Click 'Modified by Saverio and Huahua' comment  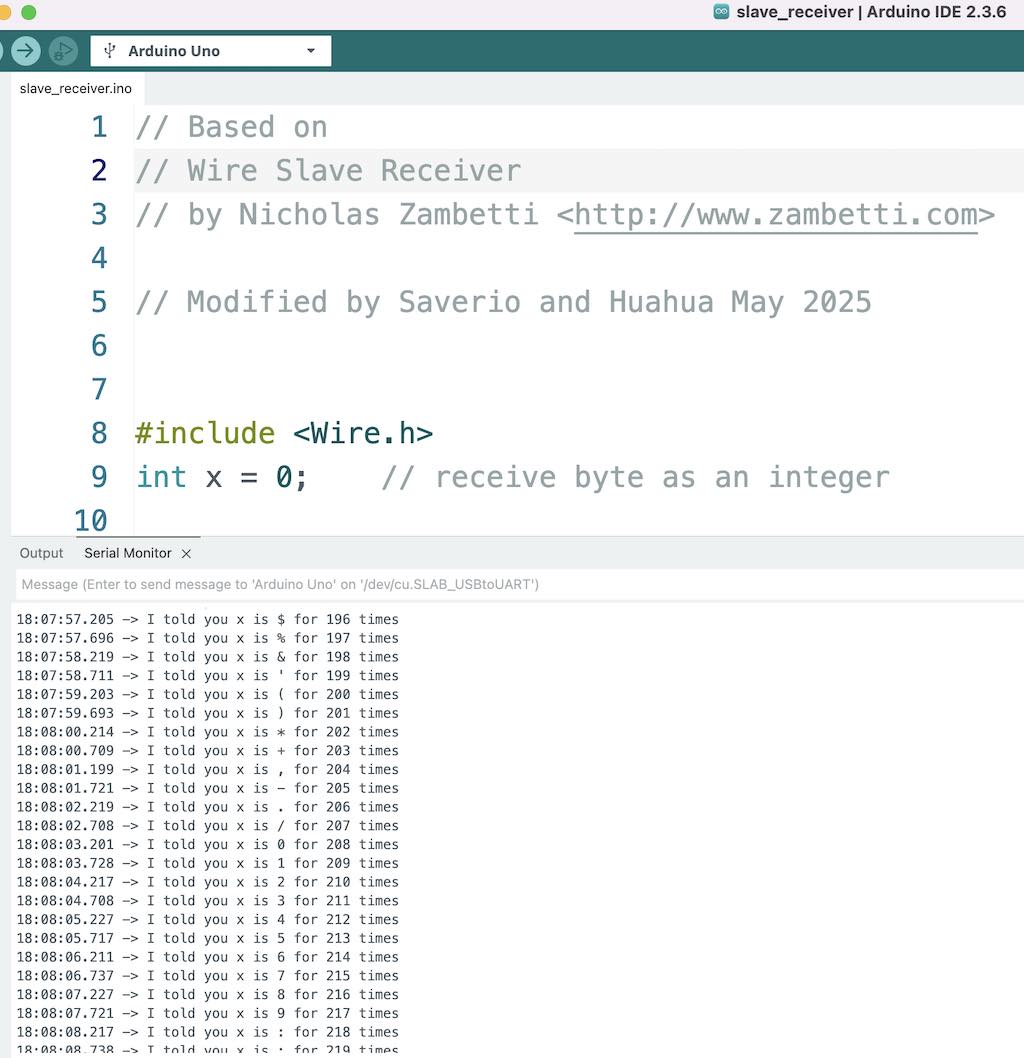[450, 302]
